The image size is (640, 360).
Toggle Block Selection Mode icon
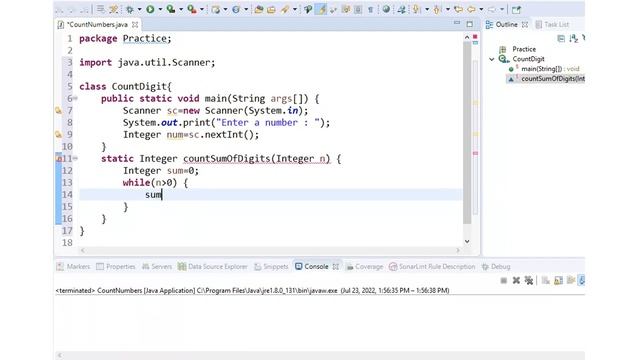click(x=358, y=9)
